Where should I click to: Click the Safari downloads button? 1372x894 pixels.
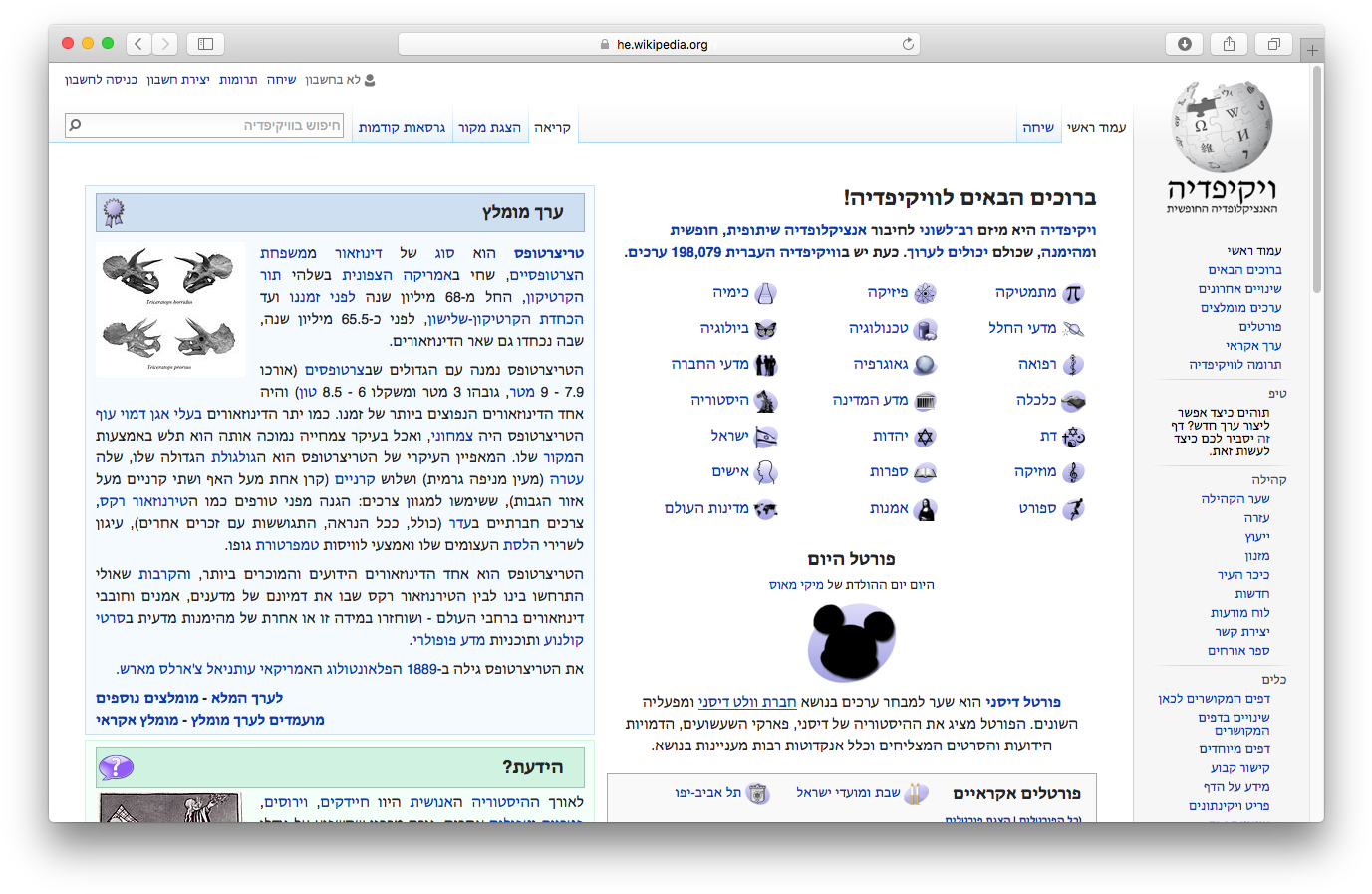[x=1184, y=44]
